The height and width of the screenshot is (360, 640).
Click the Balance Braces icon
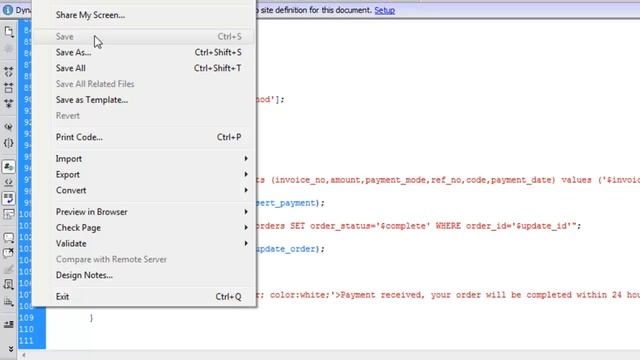[x=9, y=143]
